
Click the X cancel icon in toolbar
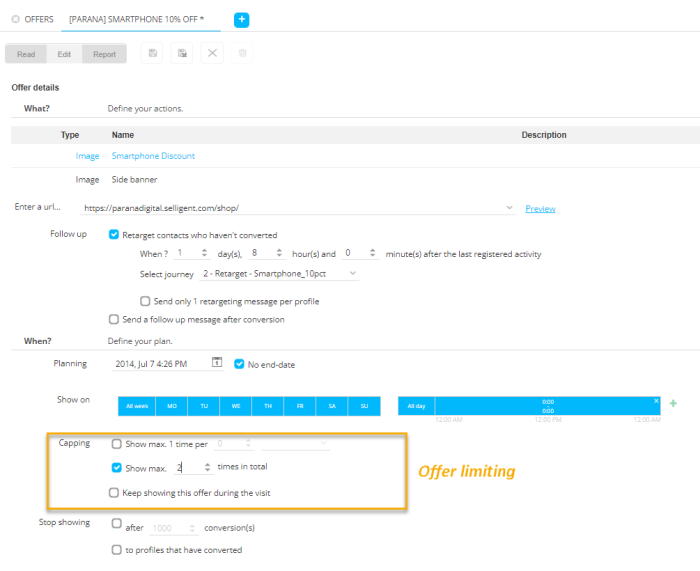(x=212, y=54)
